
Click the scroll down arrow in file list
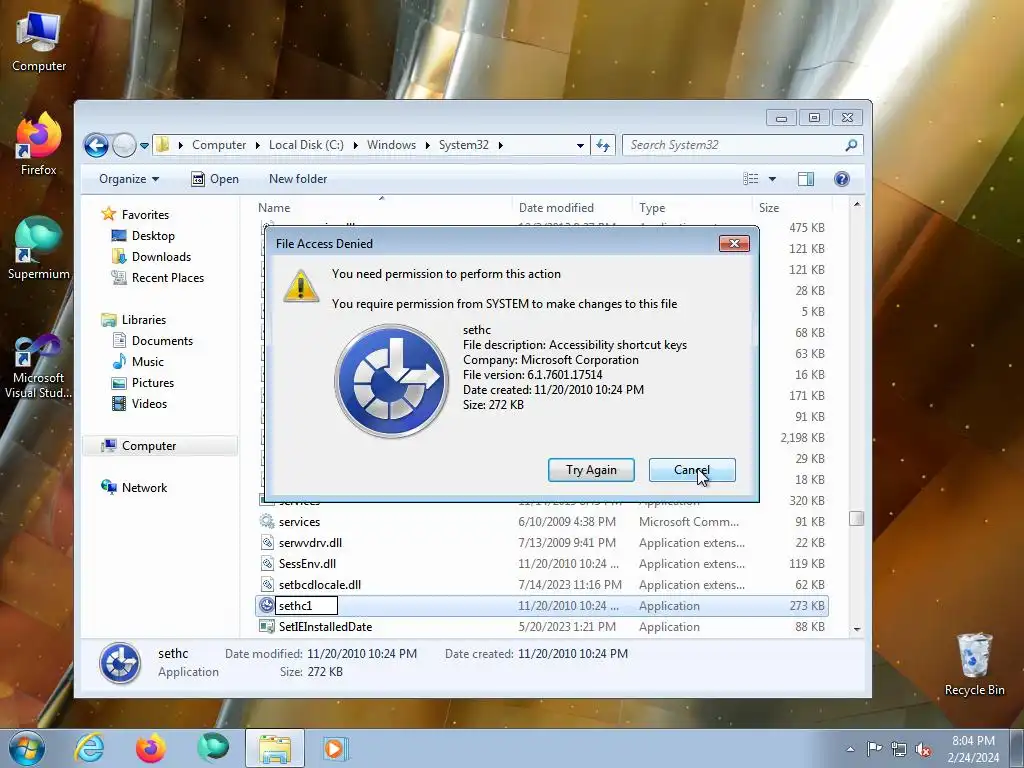click(857, 630)
